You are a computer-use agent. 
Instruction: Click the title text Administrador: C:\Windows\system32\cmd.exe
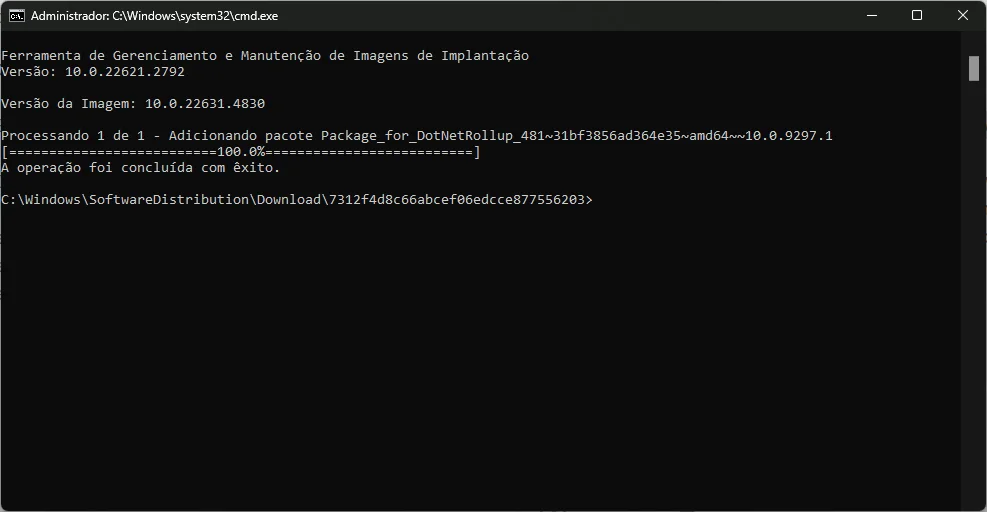coord(154,16)
